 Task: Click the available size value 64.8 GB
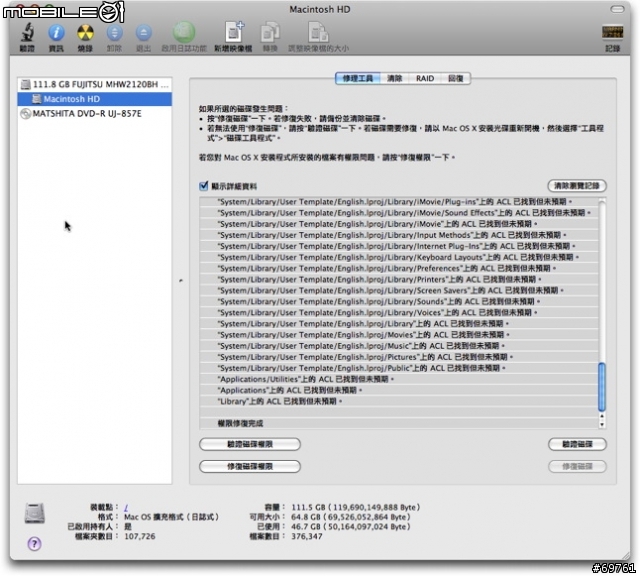[x=351, y=517]
